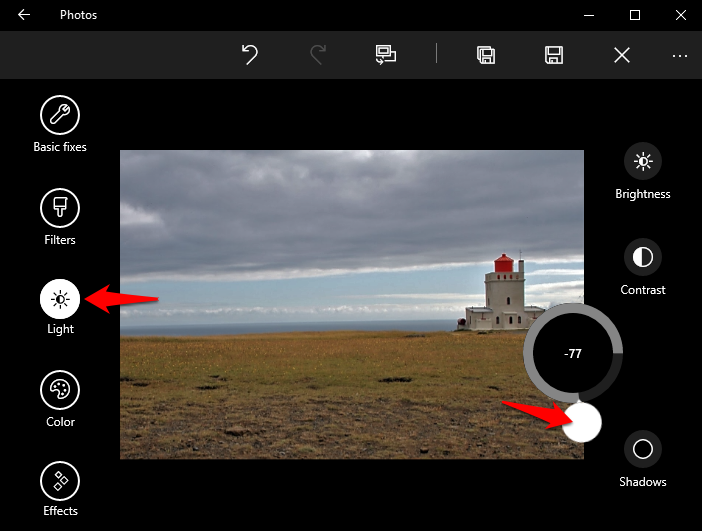Choose the Brightness adjustment
Viewport: 702px width, 531px height.
coord(643,161)
